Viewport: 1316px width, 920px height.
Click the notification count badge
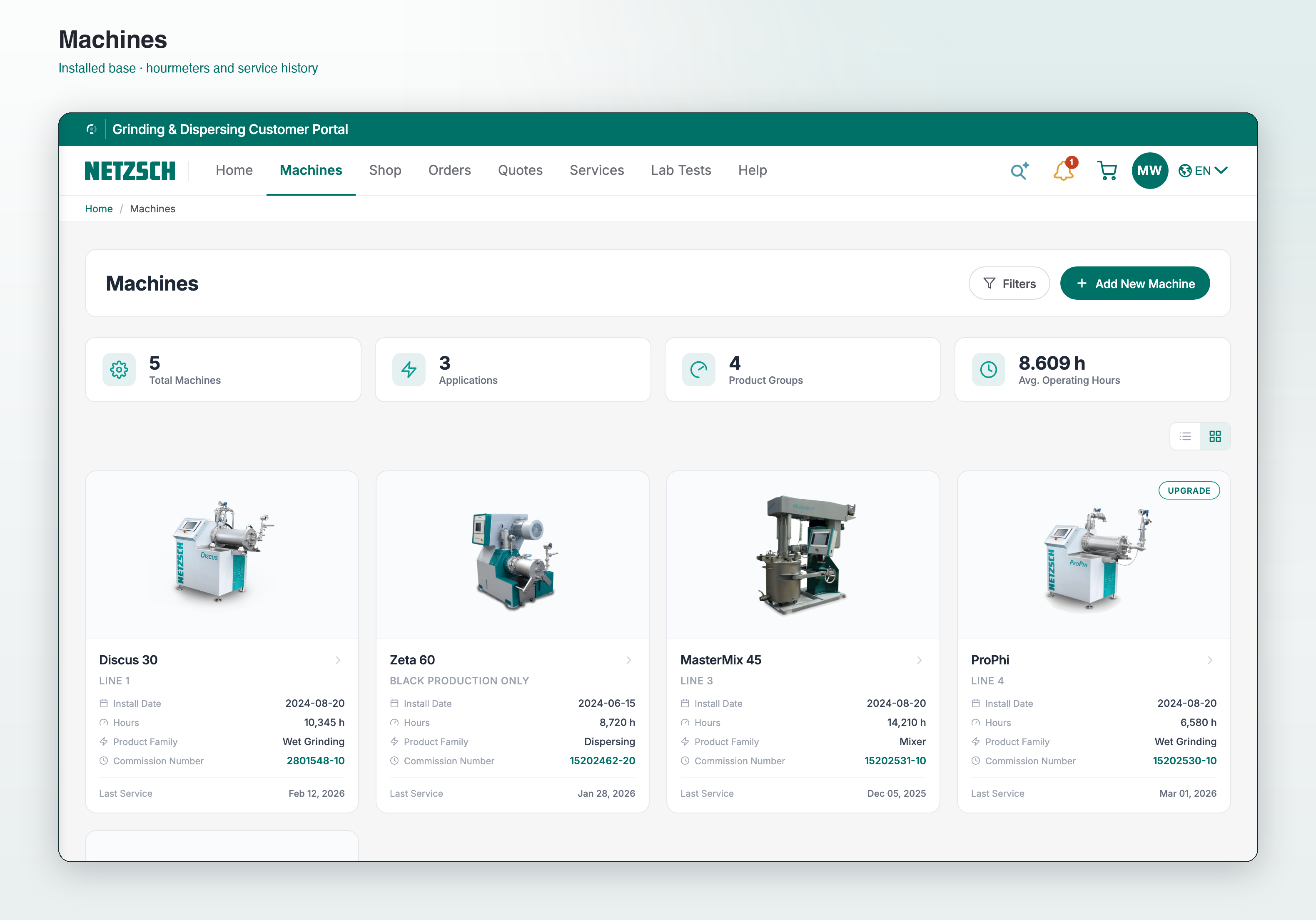[1071, 162]
